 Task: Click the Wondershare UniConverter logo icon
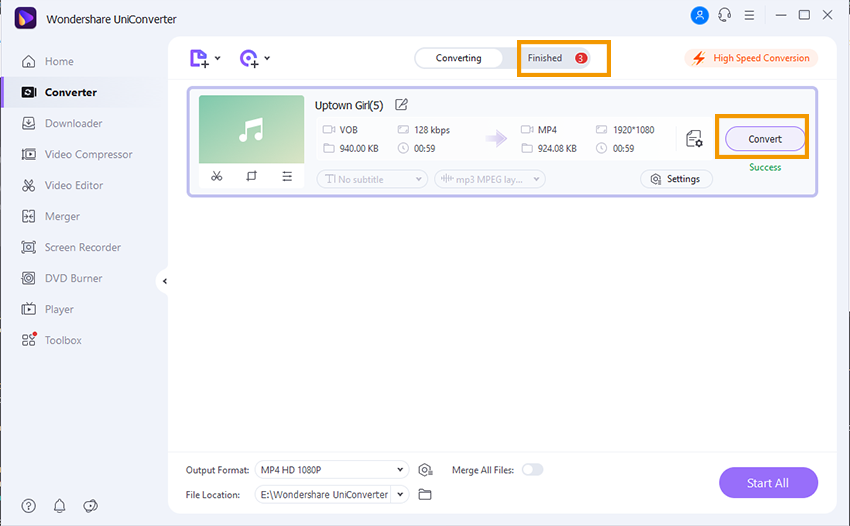tap(25, 18)
